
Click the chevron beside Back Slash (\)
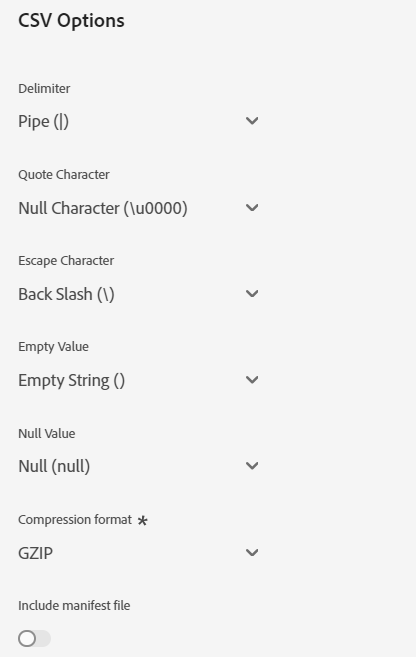tap(252, 293)
